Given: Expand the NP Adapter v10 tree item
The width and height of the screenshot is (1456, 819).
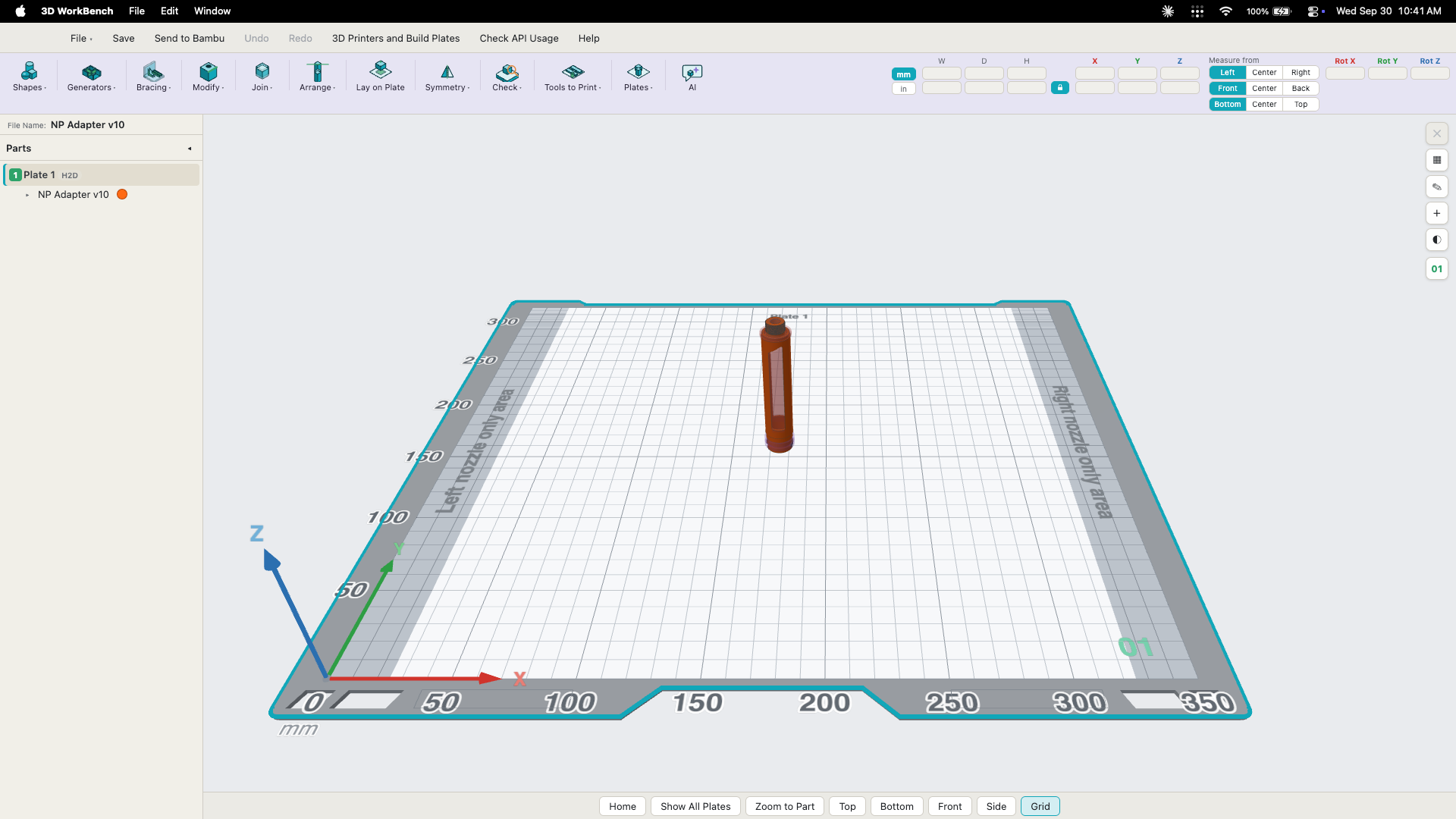Looking at the screenshot, I should (x=27, y=195).
